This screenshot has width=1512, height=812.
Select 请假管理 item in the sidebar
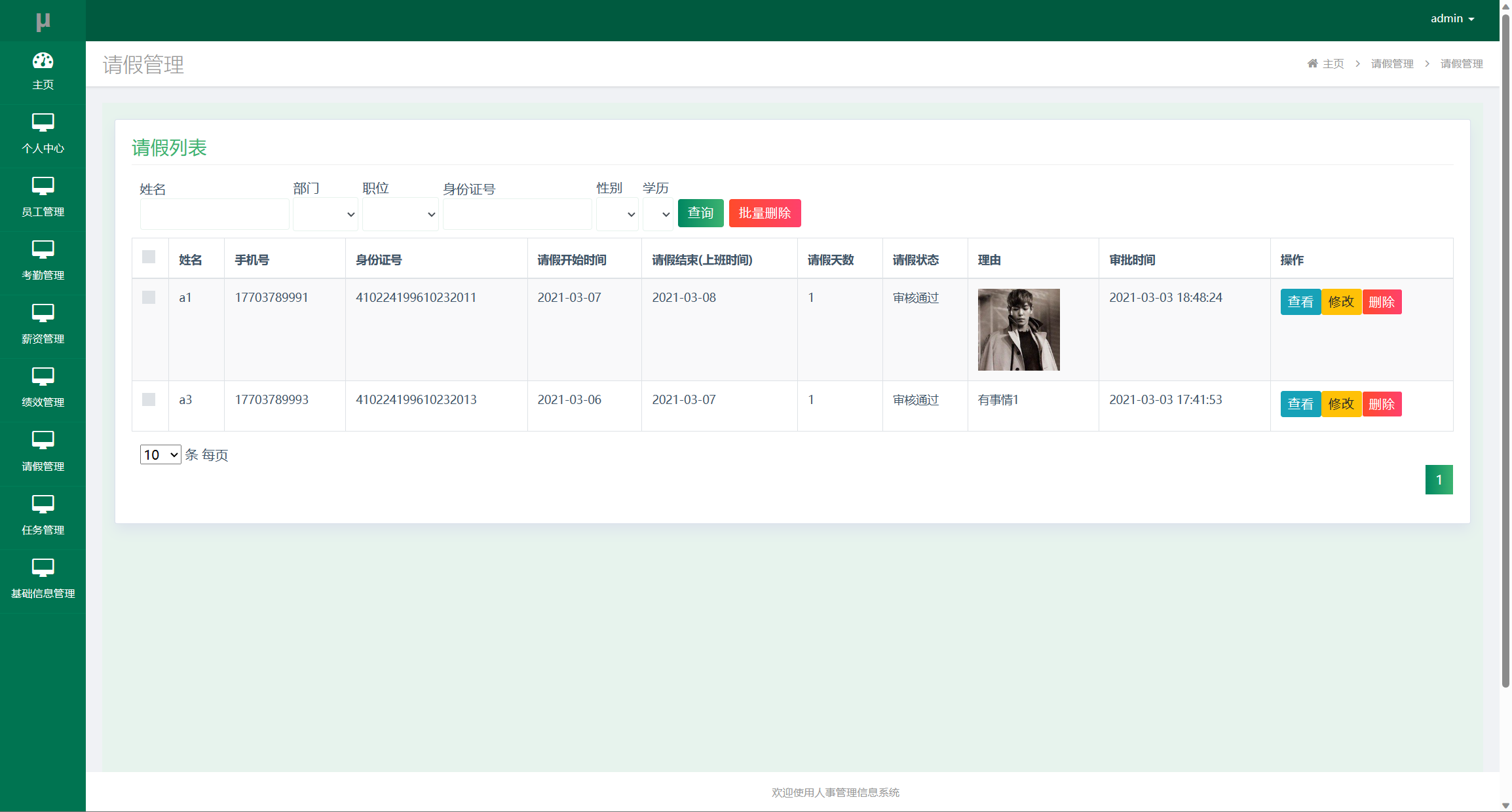43,452
